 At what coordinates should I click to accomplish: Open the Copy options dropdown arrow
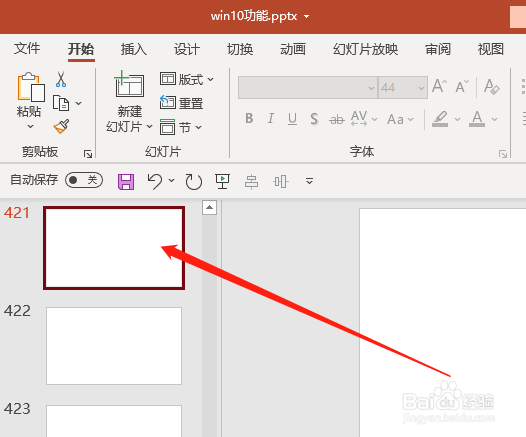pyautogui.click(x=78, y=103)
